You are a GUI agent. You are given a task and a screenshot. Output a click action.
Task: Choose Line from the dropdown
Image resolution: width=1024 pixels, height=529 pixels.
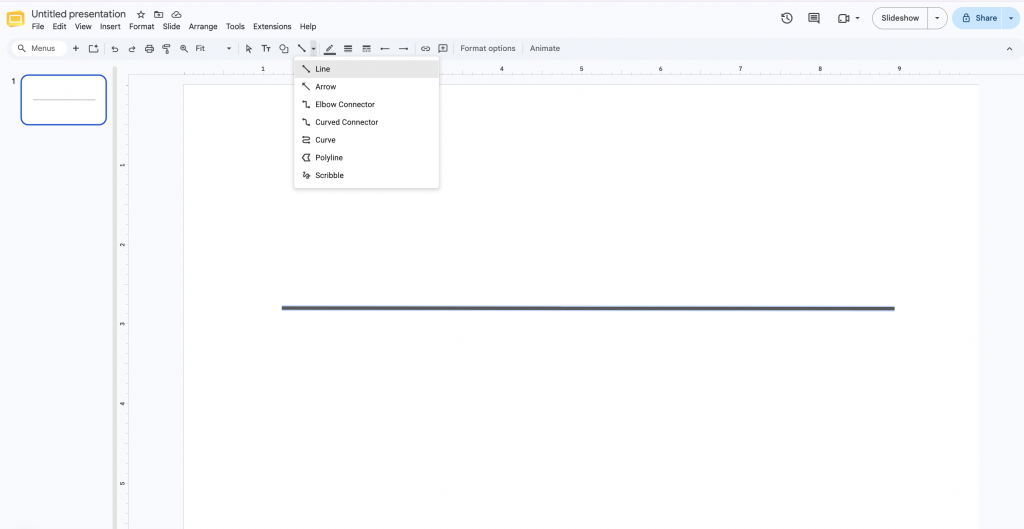pos(366,69)
